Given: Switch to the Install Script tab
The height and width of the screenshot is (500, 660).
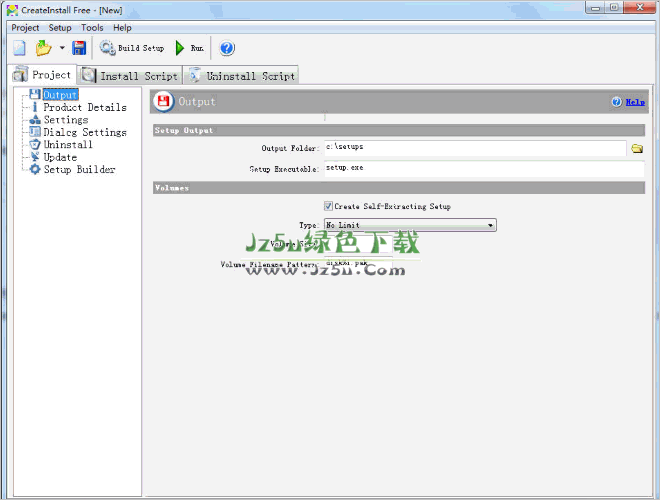Looking at the screenshot, I should (130, 76).
